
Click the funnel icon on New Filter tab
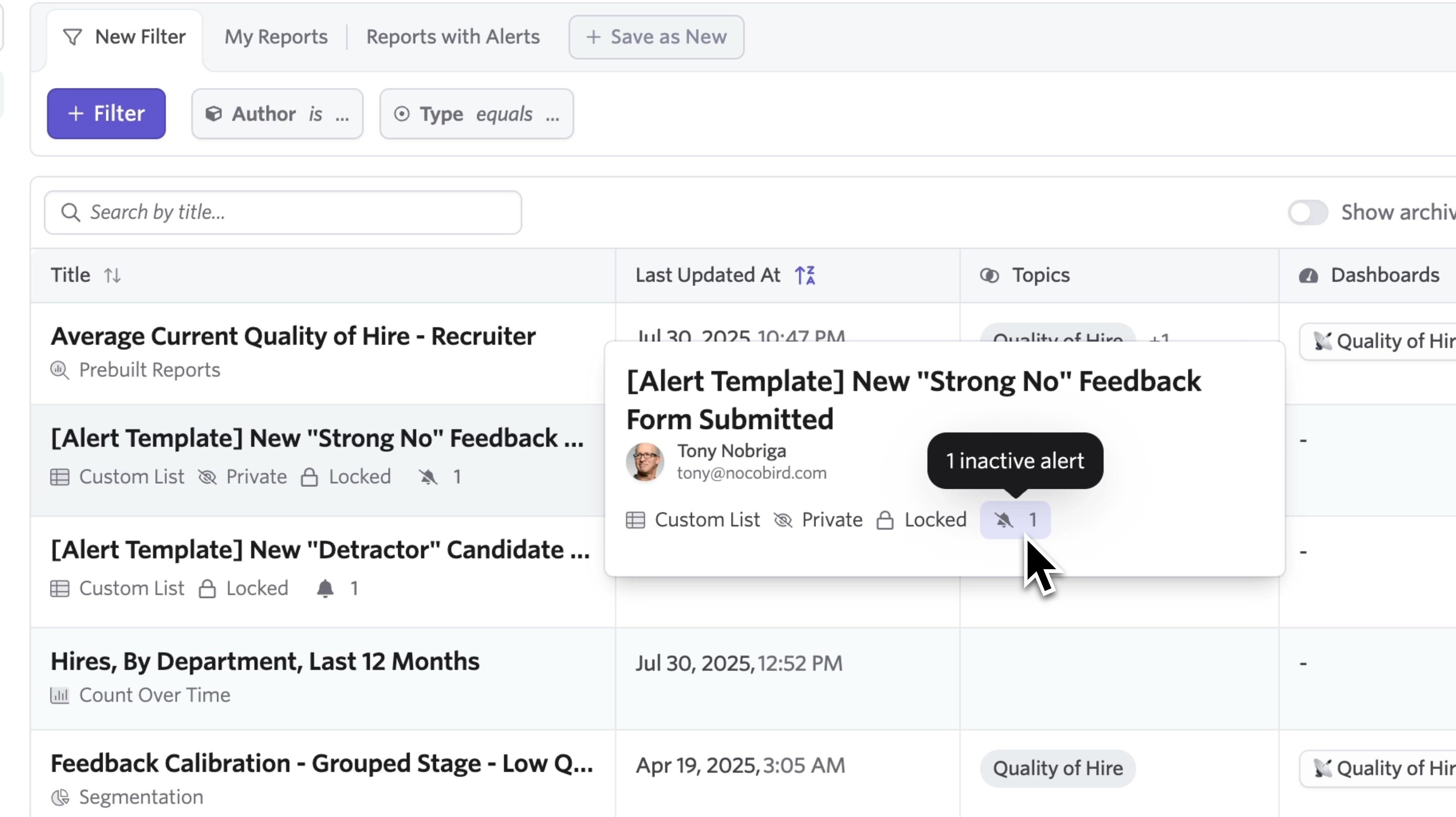click(72, 37)
